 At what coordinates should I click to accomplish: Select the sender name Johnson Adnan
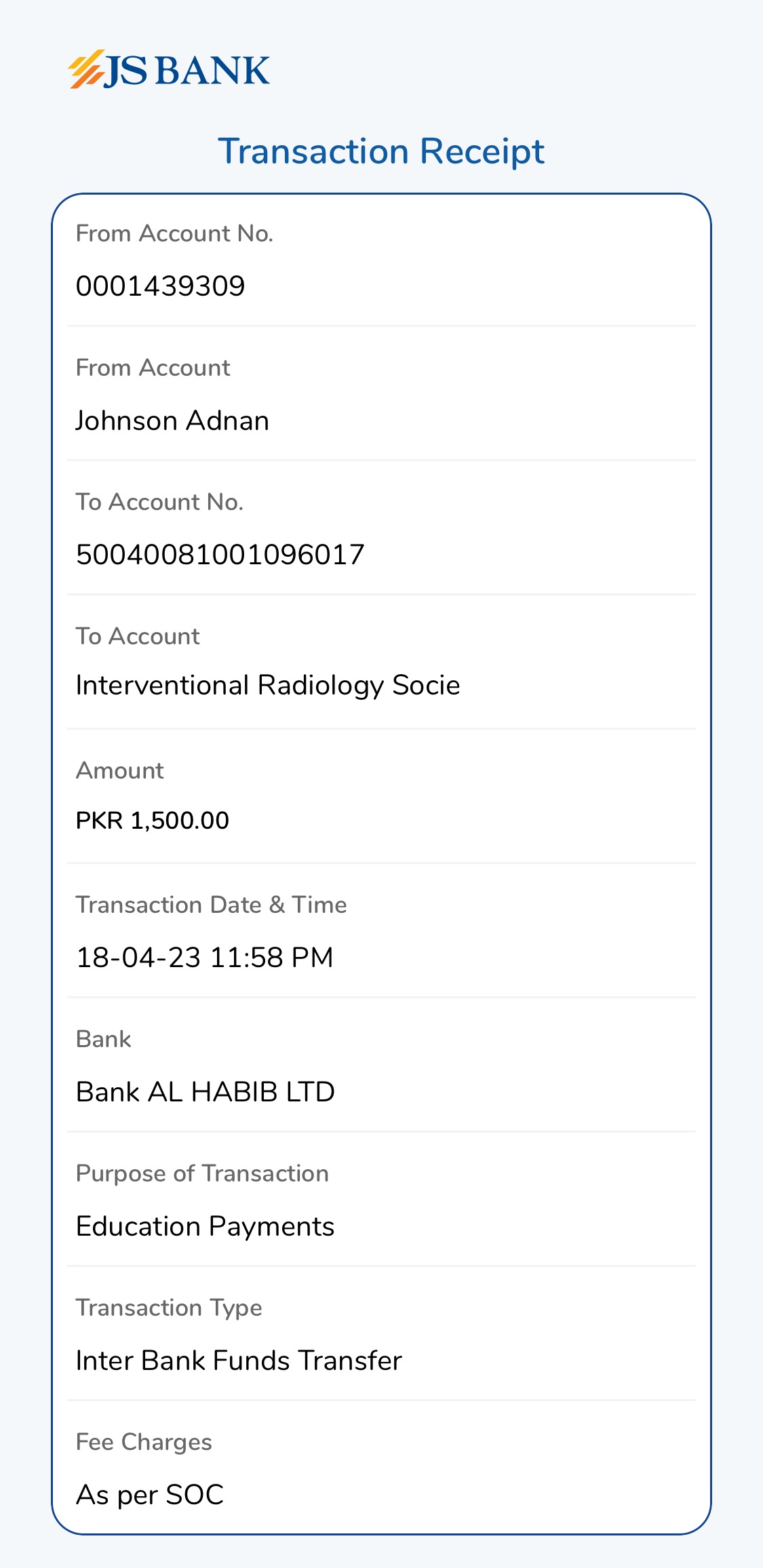172,420
